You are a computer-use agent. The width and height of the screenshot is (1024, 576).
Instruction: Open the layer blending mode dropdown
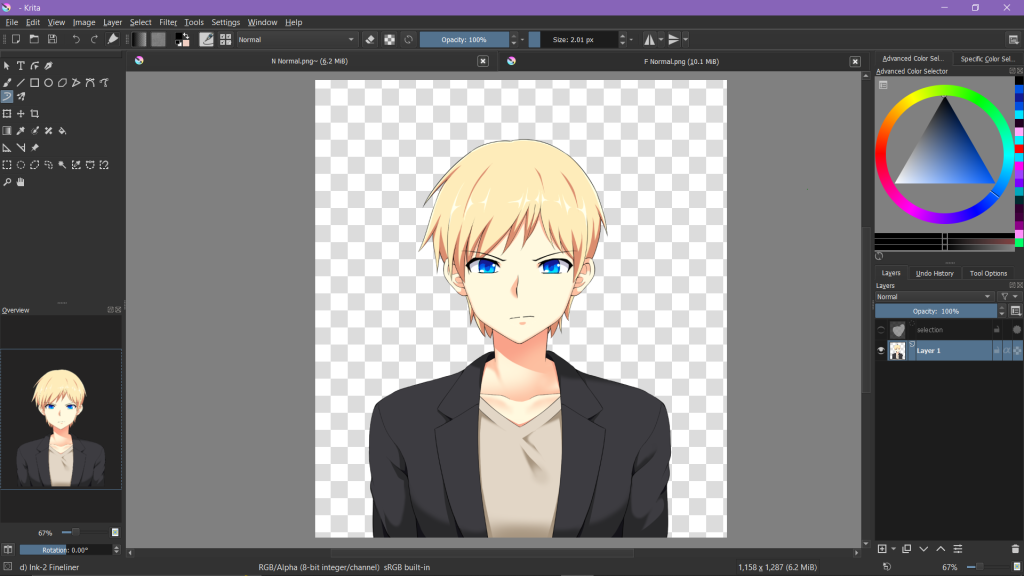click(x=934, y=297)
